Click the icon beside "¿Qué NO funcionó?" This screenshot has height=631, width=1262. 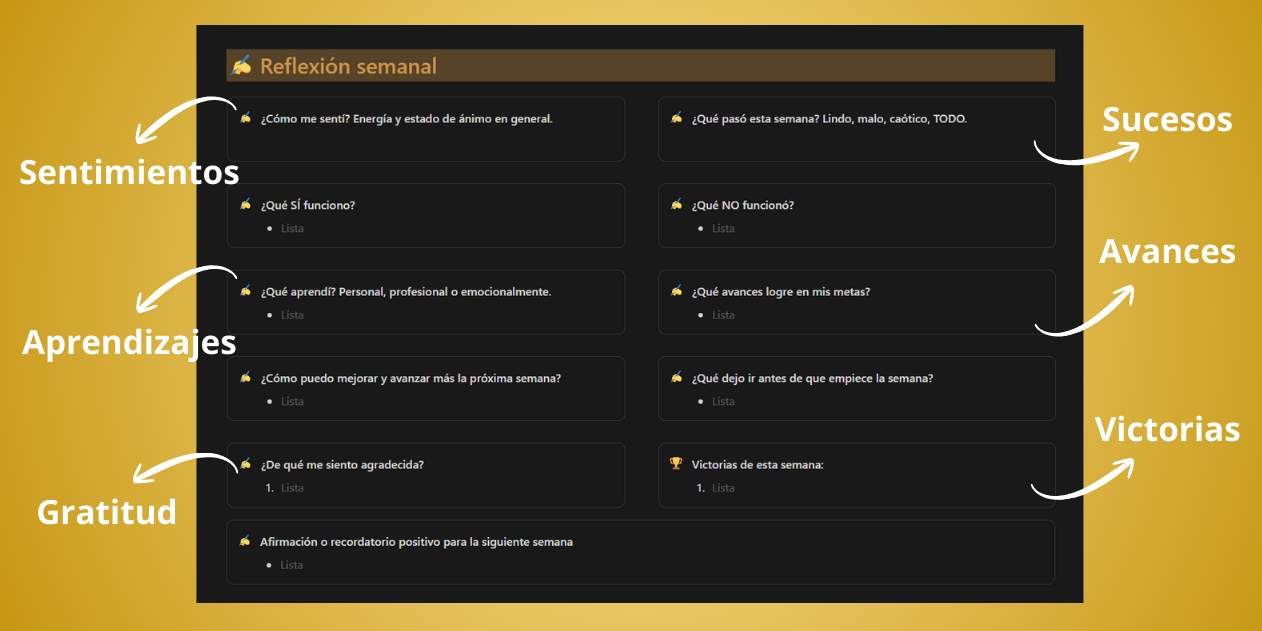(x=677, y=205)
